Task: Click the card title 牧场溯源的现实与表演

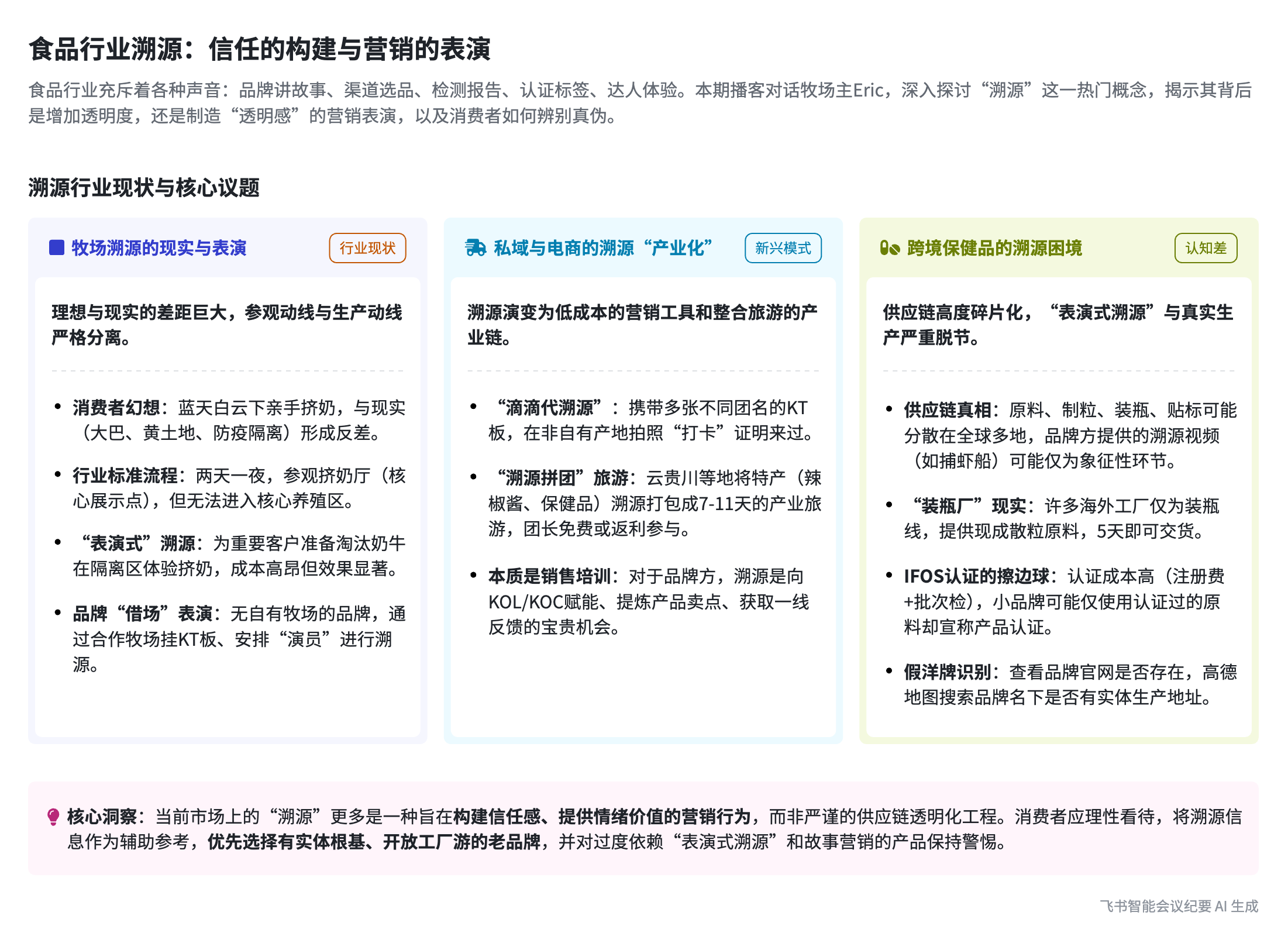Action: tap(159, 248)
